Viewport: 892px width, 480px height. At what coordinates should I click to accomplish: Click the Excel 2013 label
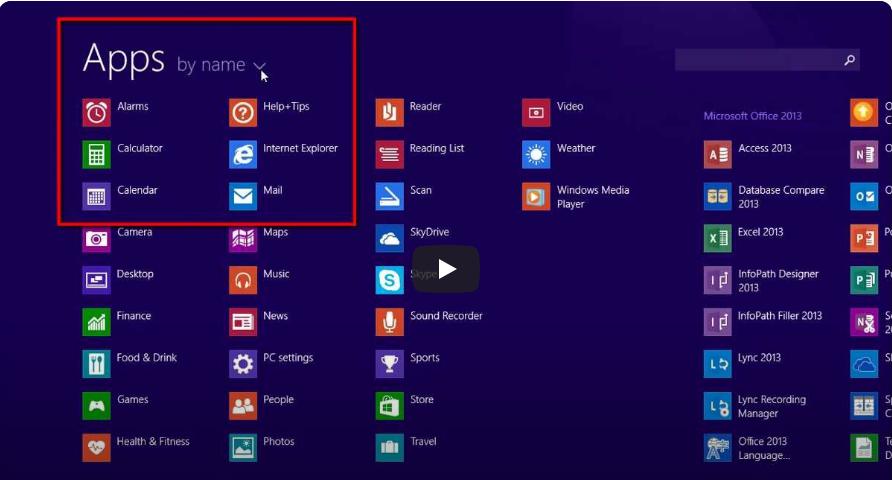point(761,232)
